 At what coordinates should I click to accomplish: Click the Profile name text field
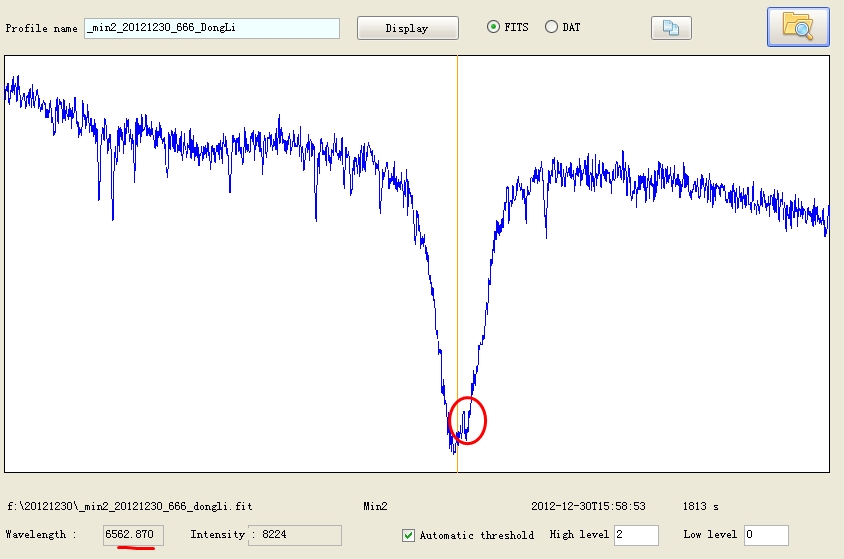211,28
